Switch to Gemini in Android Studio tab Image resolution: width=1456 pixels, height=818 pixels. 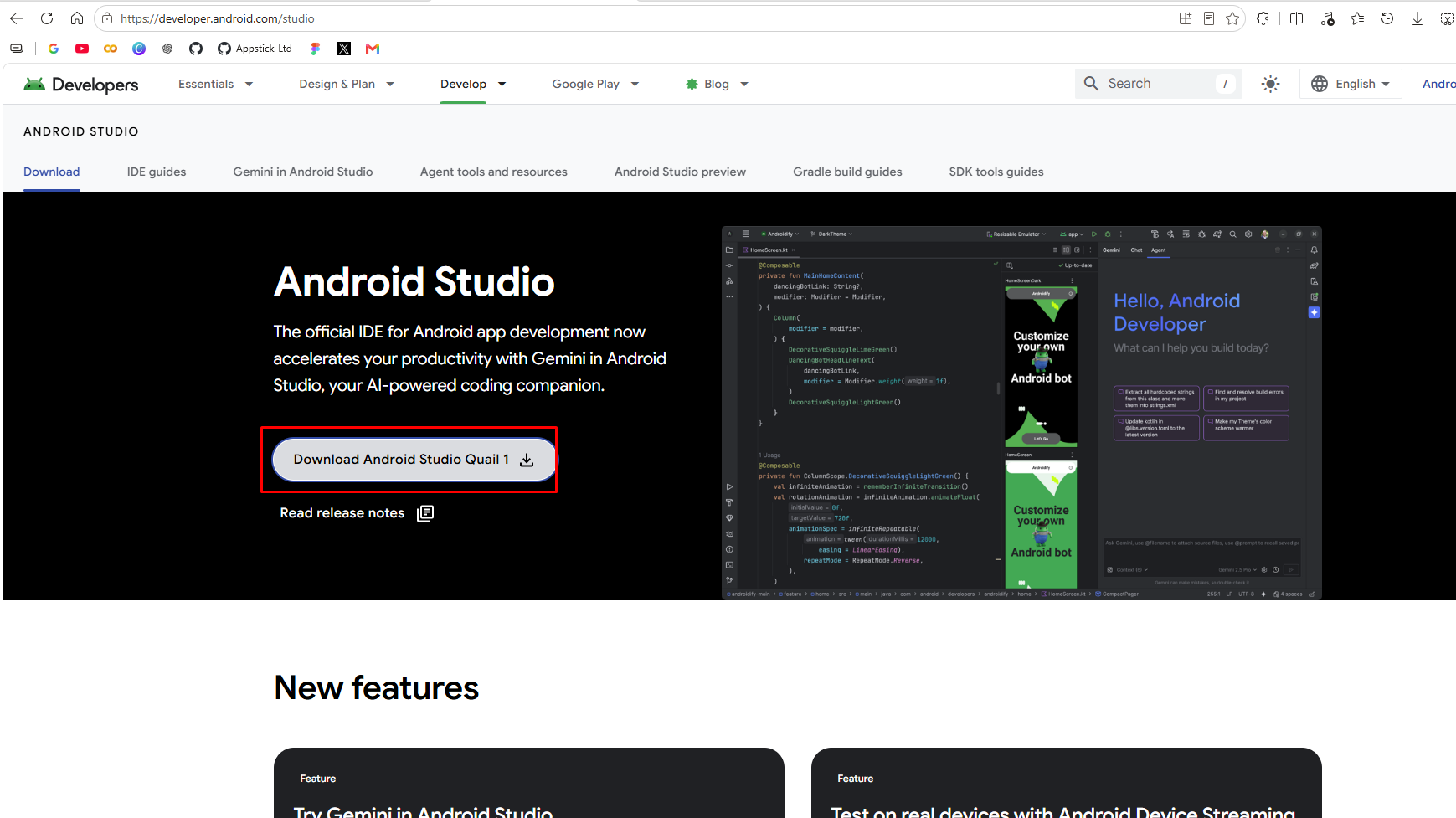(303, 172)
